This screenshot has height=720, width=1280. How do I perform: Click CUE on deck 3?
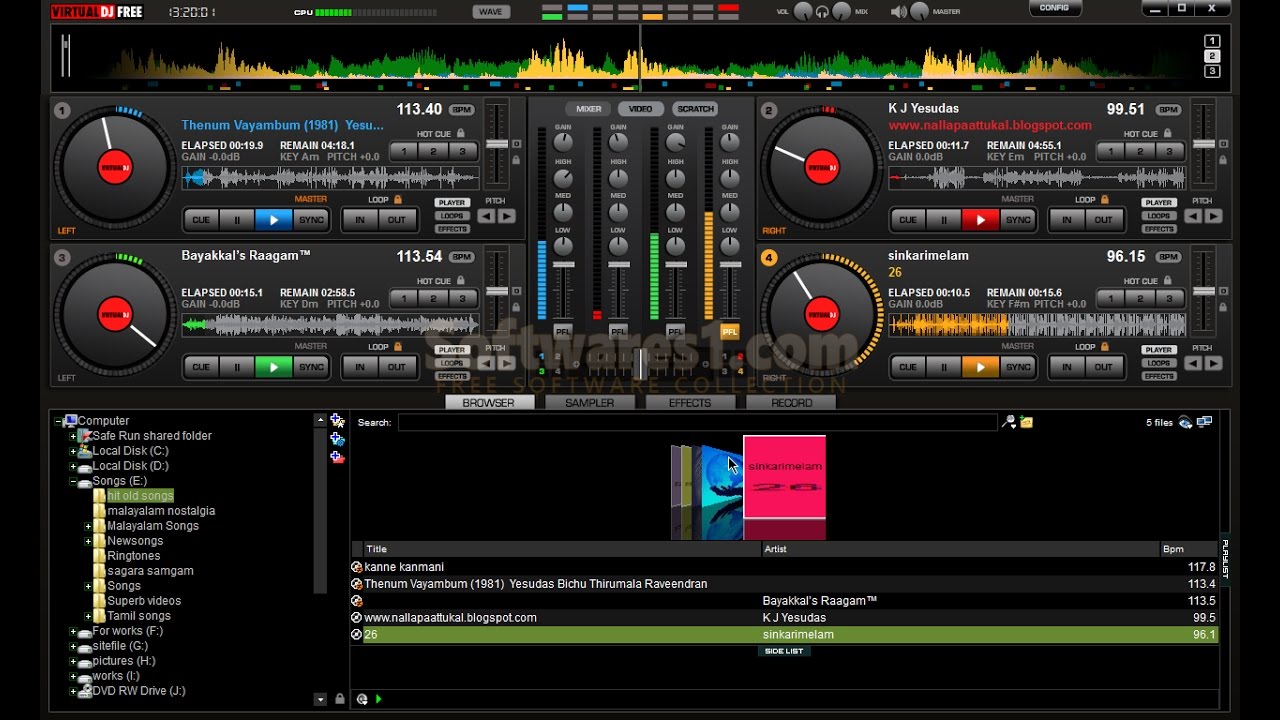(x=201, y=367)
